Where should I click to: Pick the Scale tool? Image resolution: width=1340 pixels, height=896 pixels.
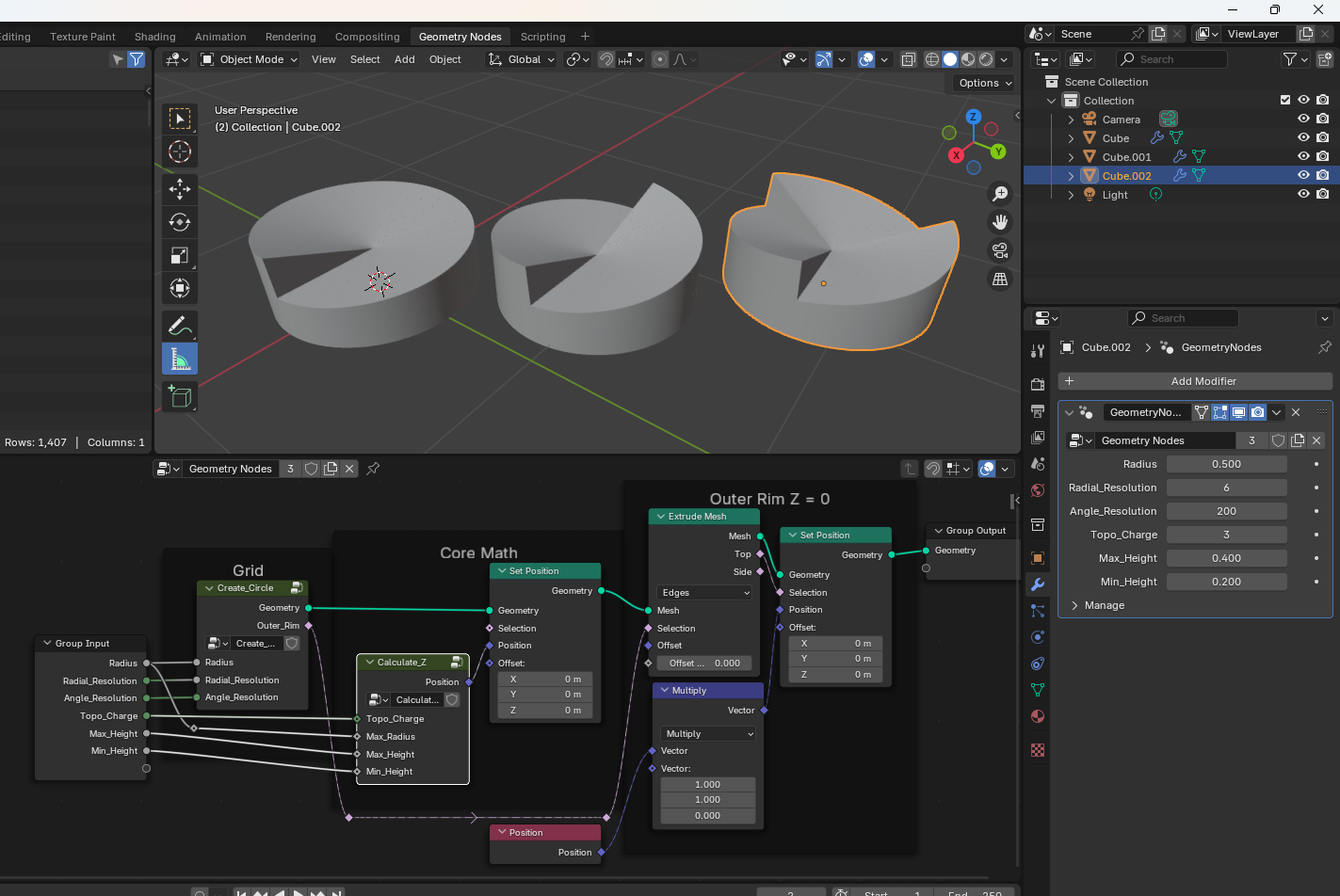point(179,255)
